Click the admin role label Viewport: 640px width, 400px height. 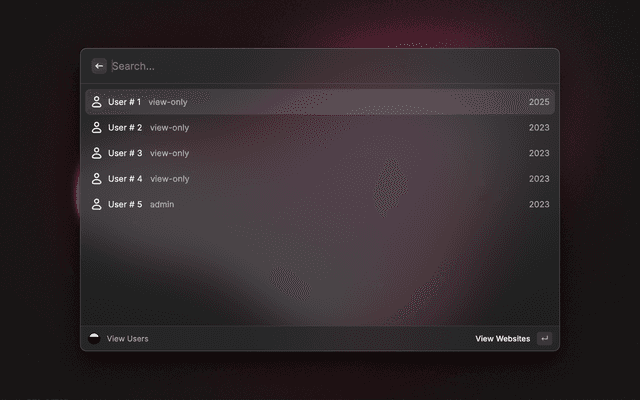coord(162,204)
